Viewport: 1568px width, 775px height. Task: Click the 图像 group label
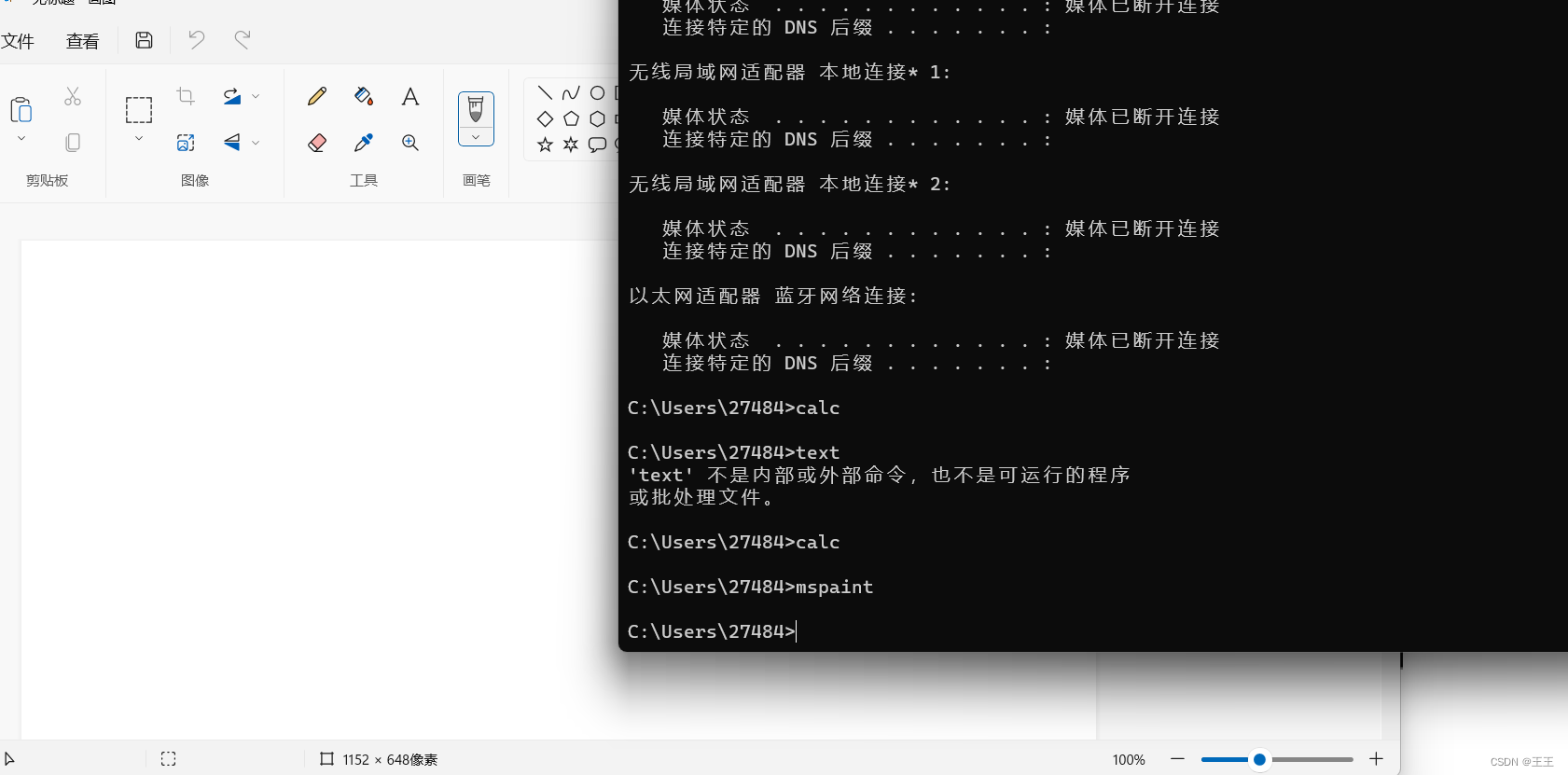tap(195, 180)
